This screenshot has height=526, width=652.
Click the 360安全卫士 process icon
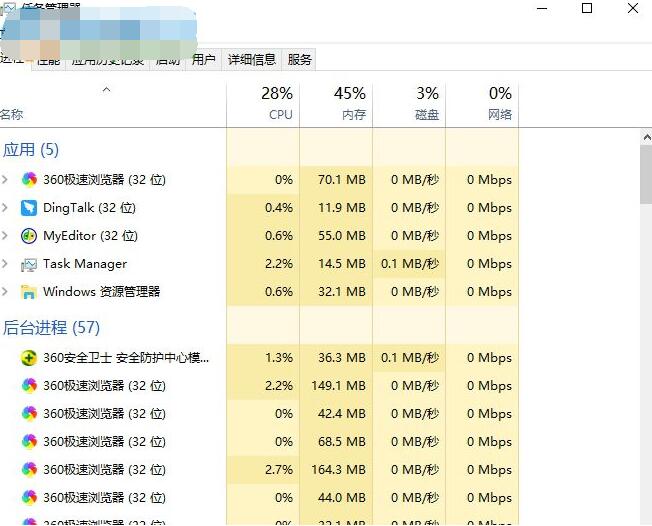(x=29, y=358)
